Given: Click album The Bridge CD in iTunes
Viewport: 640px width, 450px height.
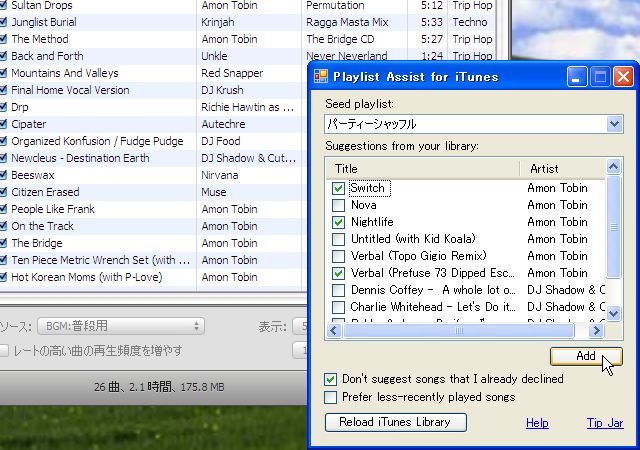Looking at the screenshot, I should 340,39.
